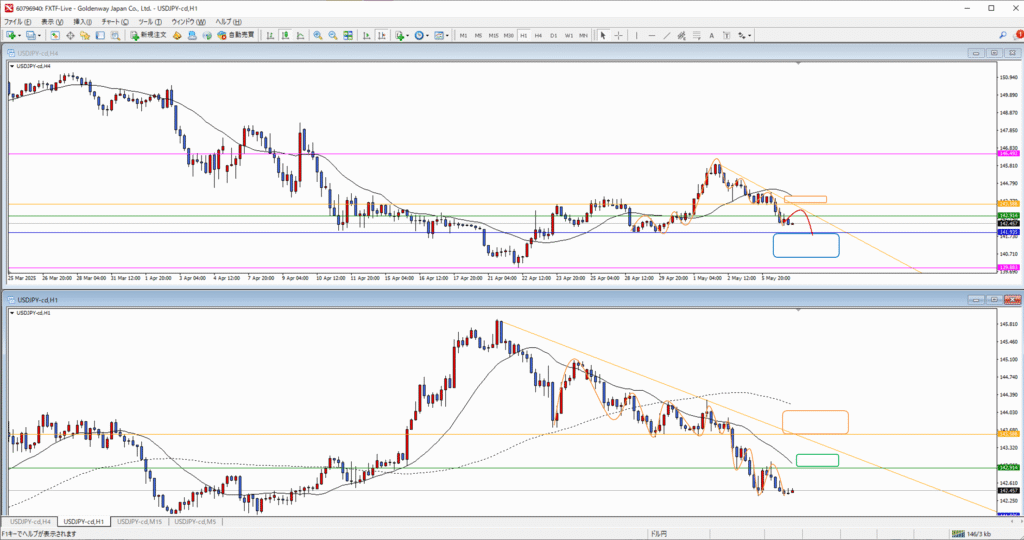Switch to the M15 timeframe button
The height and width of the screenshot is (540, 1024).
click(x=493, y=35)
